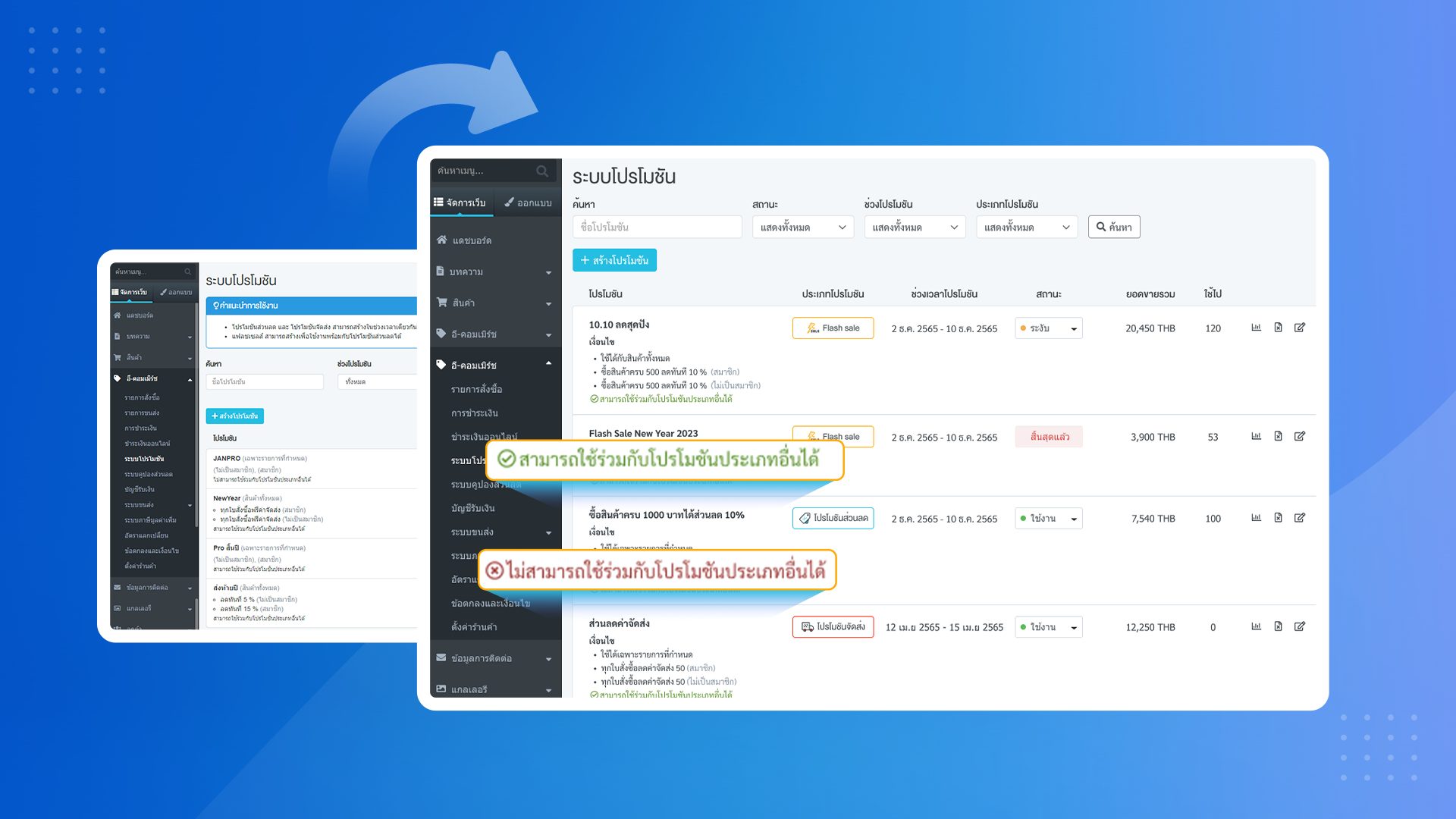Click the ข้อมูลการติดต่อ envelope icon

441,658
